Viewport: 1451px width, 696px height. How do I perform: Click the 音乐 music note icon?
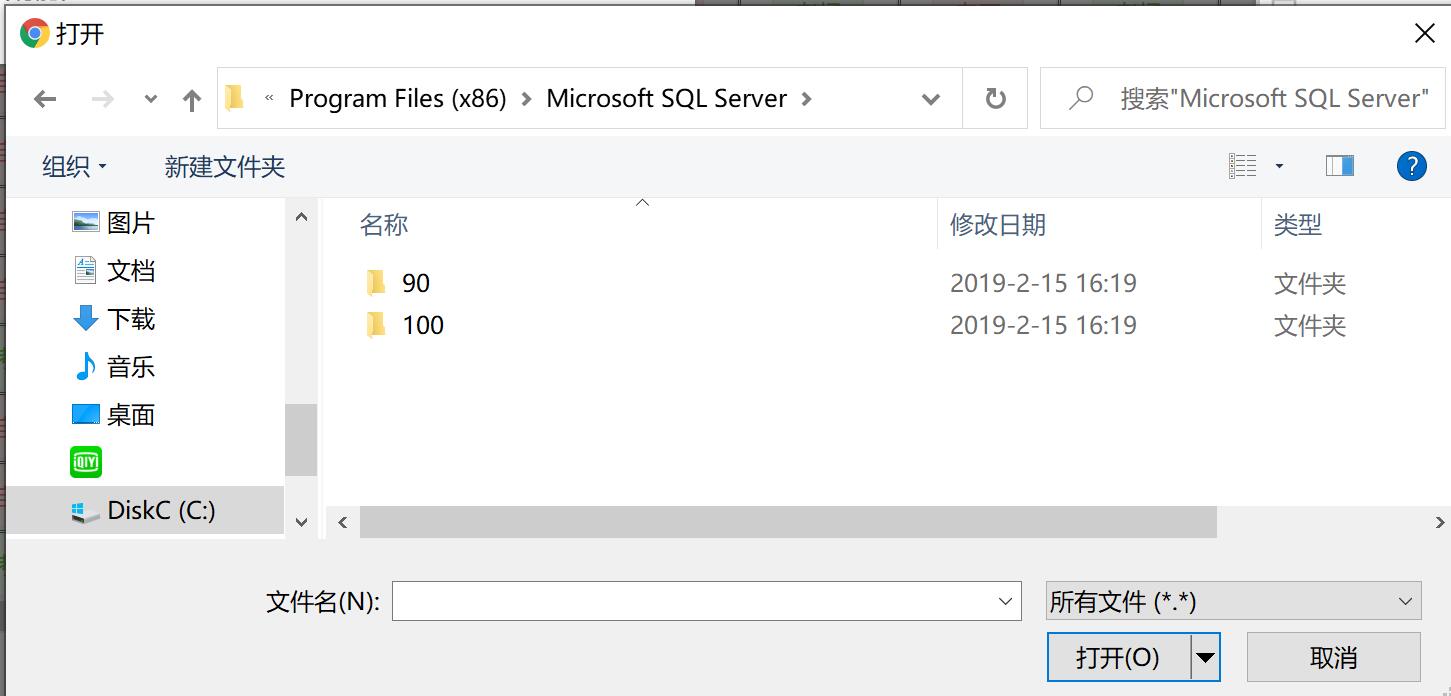(x=86, y=366)
